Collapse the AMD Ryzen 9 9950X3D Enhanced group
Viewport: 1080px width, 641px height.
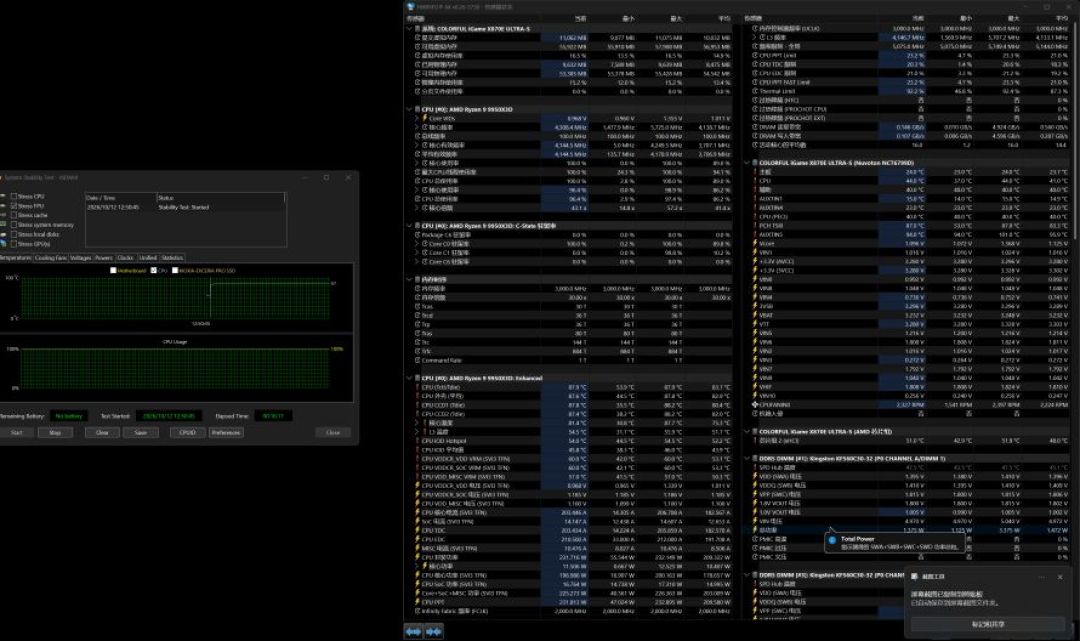(409, 378)
